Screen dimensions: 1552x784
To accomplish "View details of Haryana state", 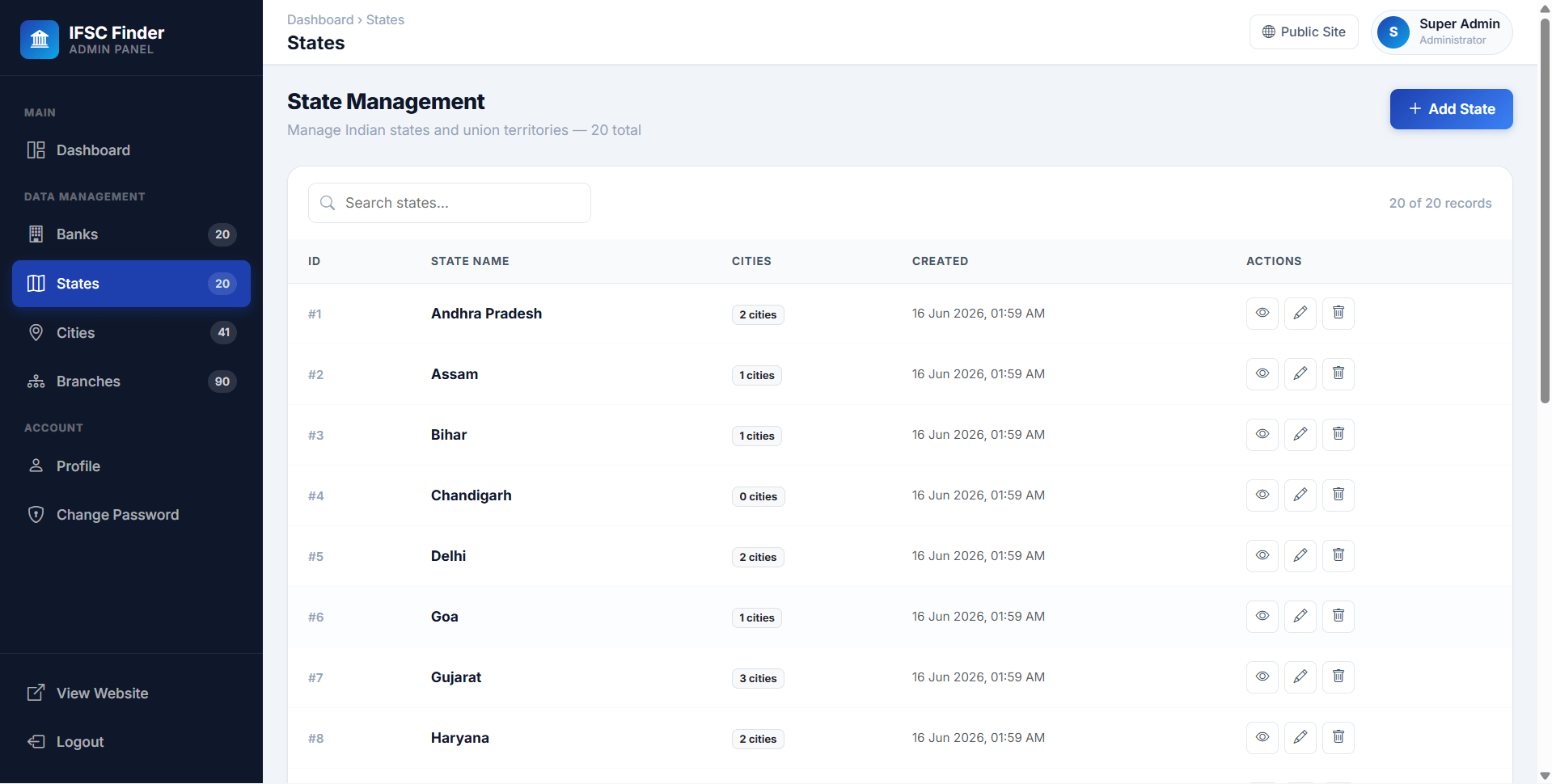I will 1262,737.
